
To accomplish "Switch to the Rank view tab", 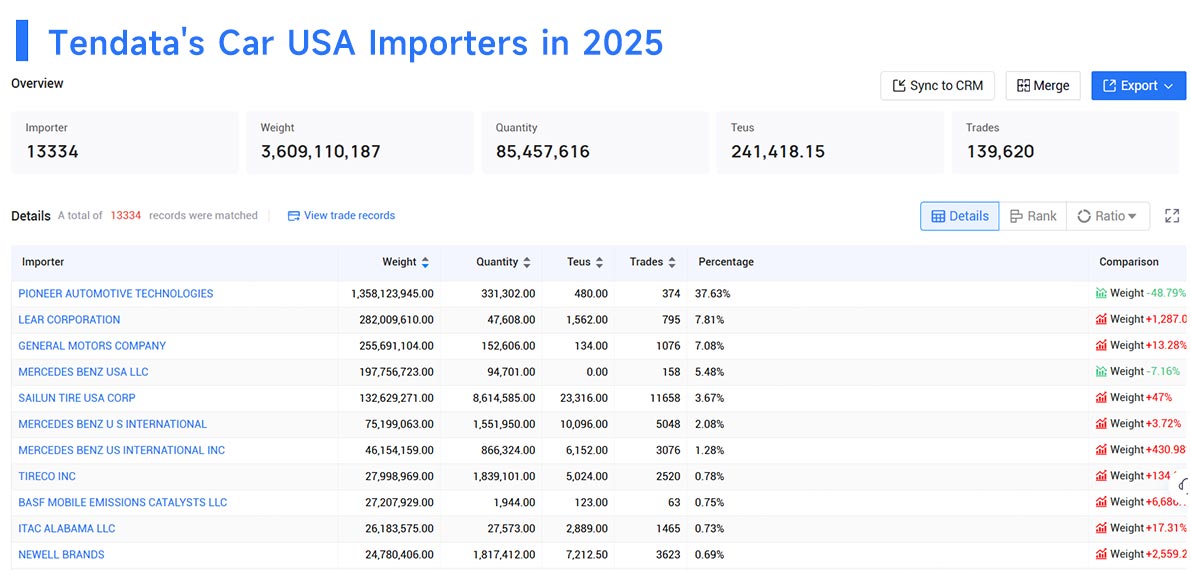I will [1033, 216].
